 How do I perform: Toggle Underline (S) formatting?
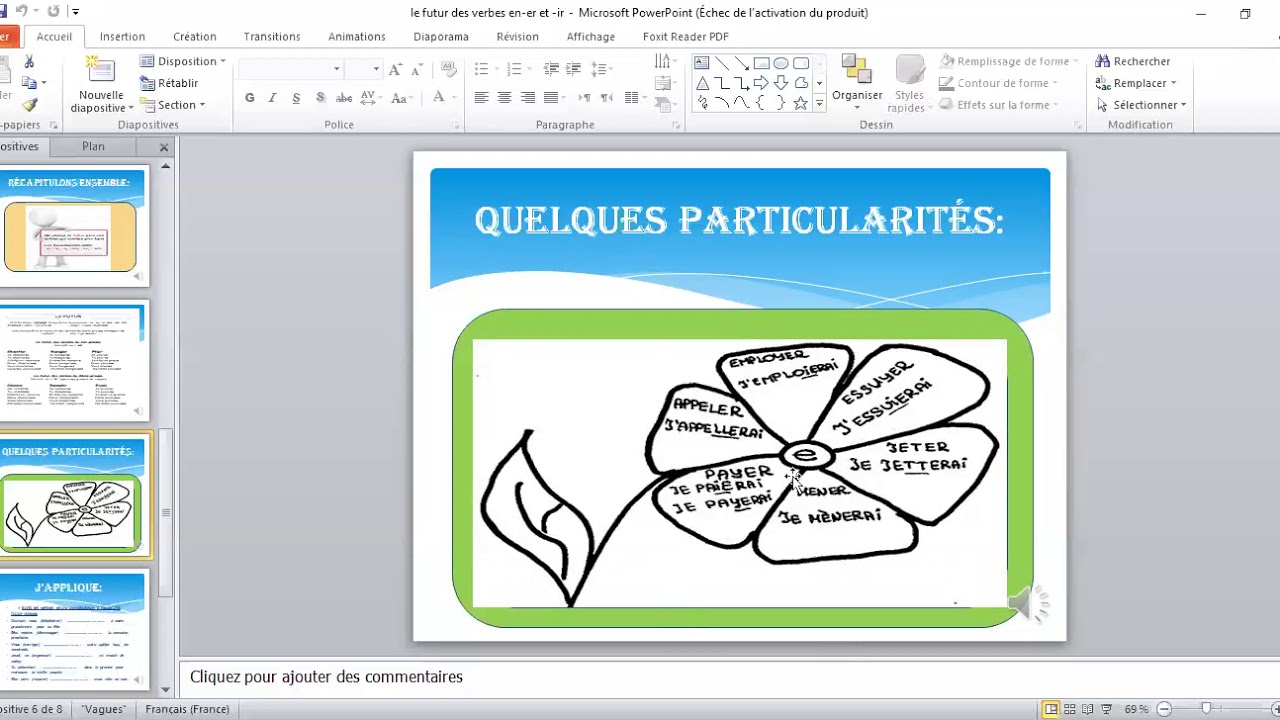296,98
